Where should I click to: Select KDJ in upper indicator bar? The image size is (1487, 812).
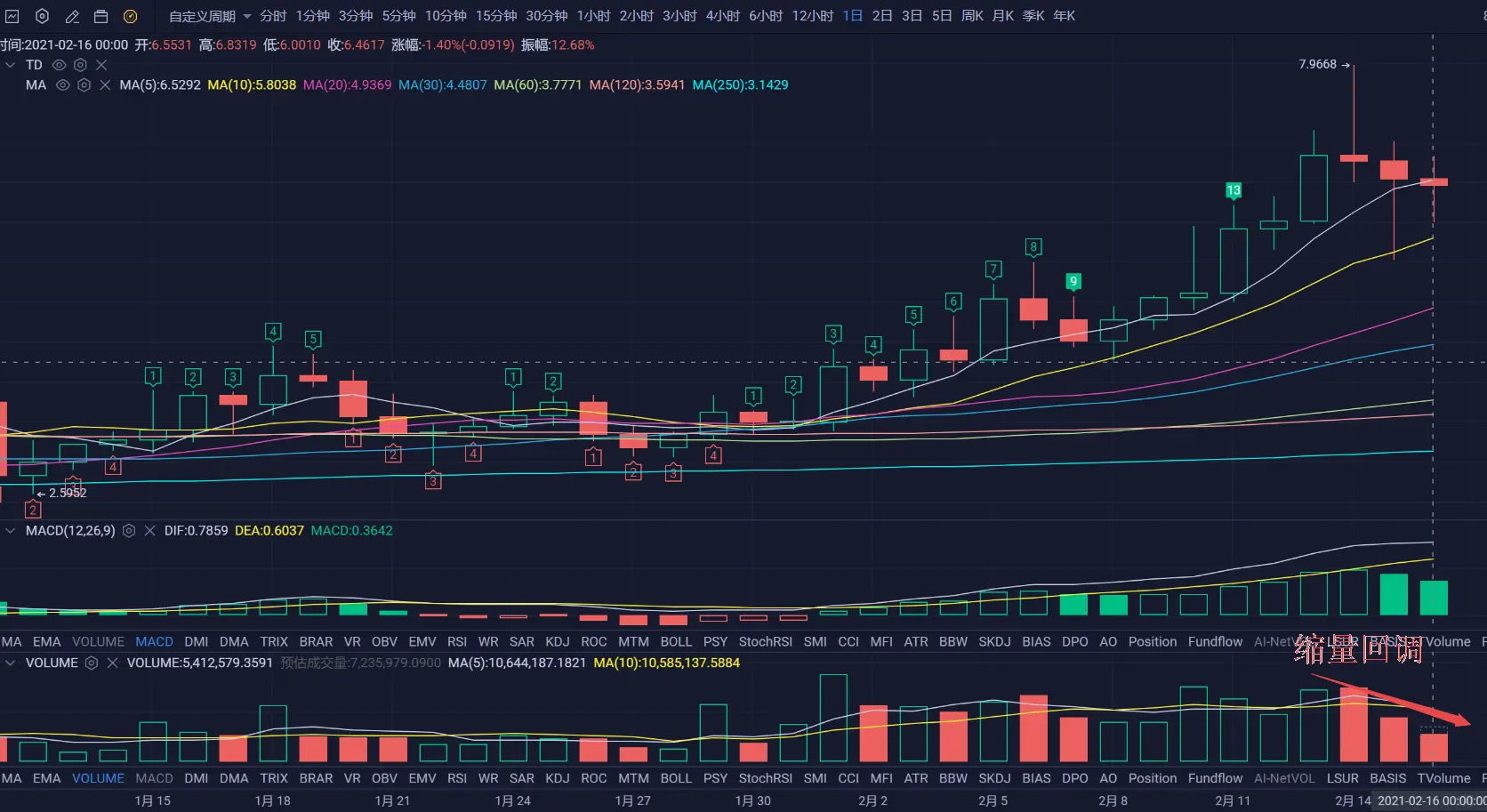pos(558,642)
